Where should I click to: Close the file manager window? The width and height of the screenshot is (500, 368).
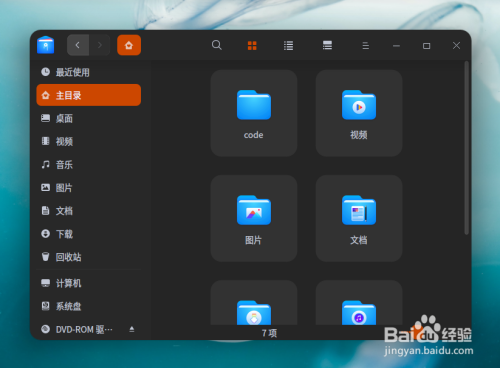pos(456,46)
